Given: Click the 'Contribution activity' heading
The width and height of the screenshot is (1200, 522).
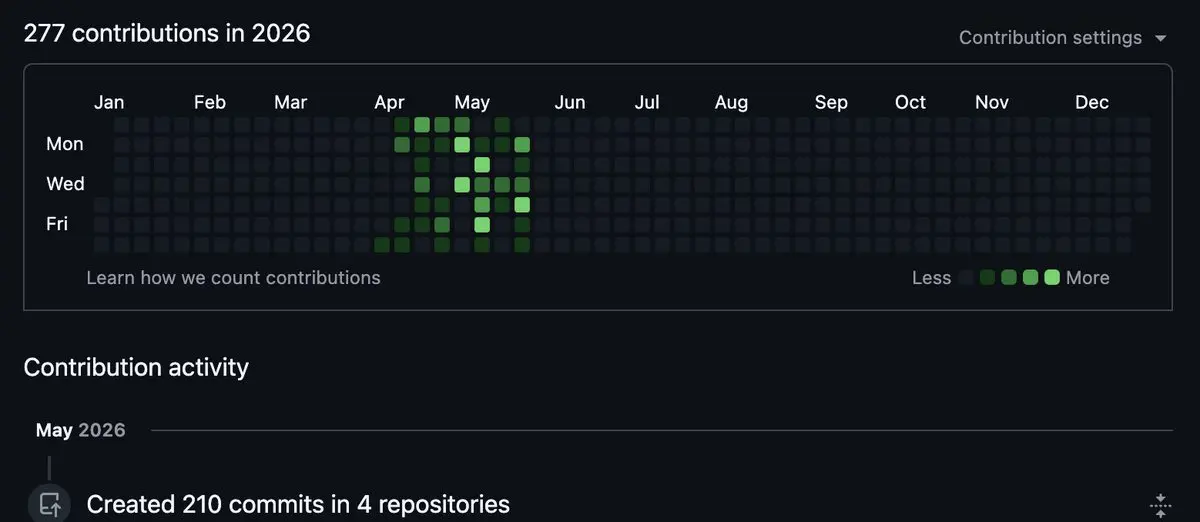Looking at the screenshot, I should click(x=136, y=367).
